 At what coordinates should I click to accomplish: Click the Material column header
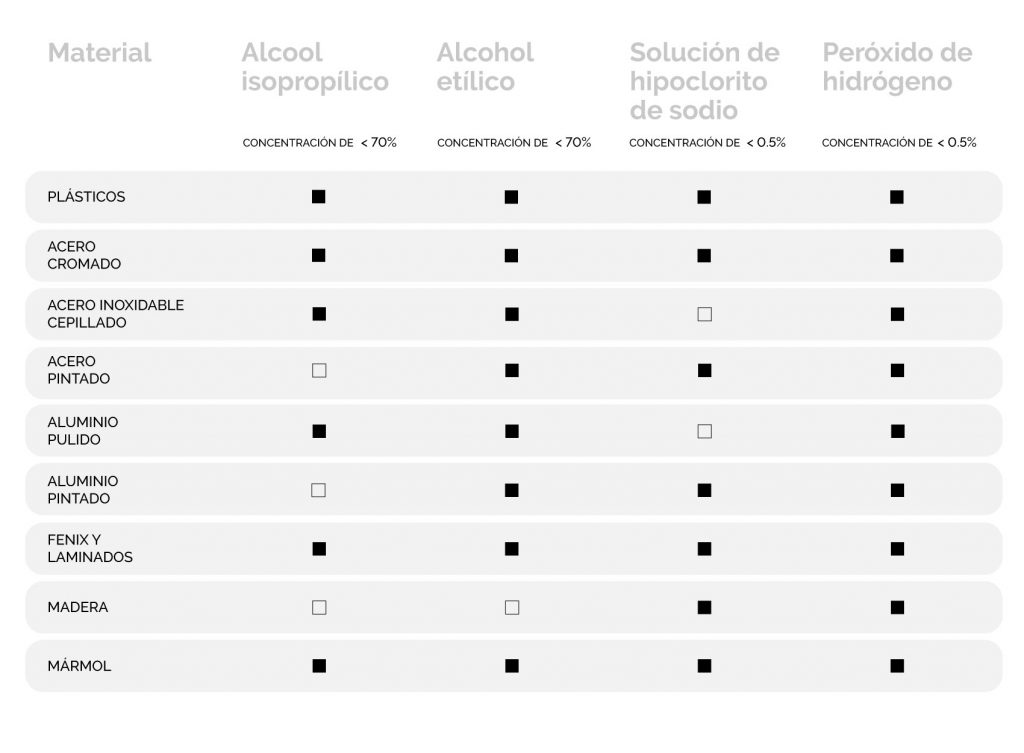point(99,52)
